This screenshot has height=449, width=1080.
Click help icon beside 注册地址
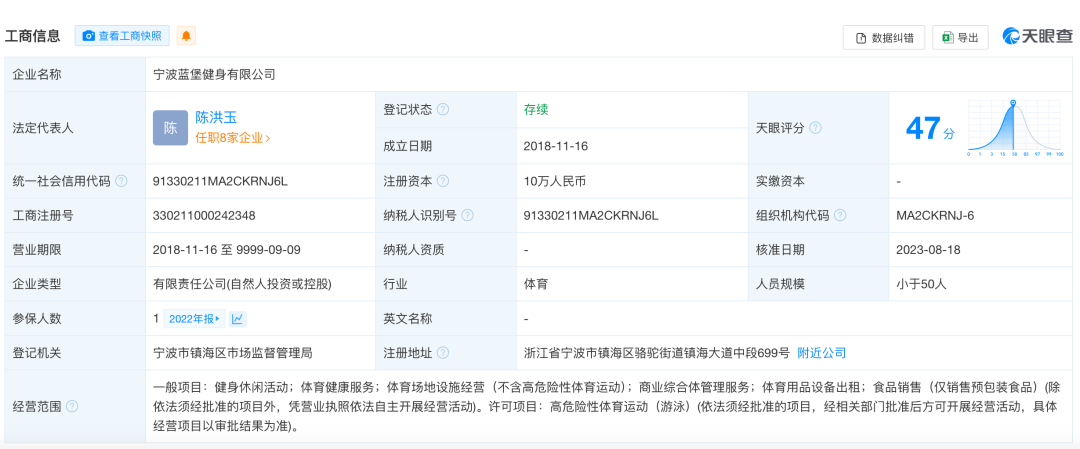pos(443,353)
